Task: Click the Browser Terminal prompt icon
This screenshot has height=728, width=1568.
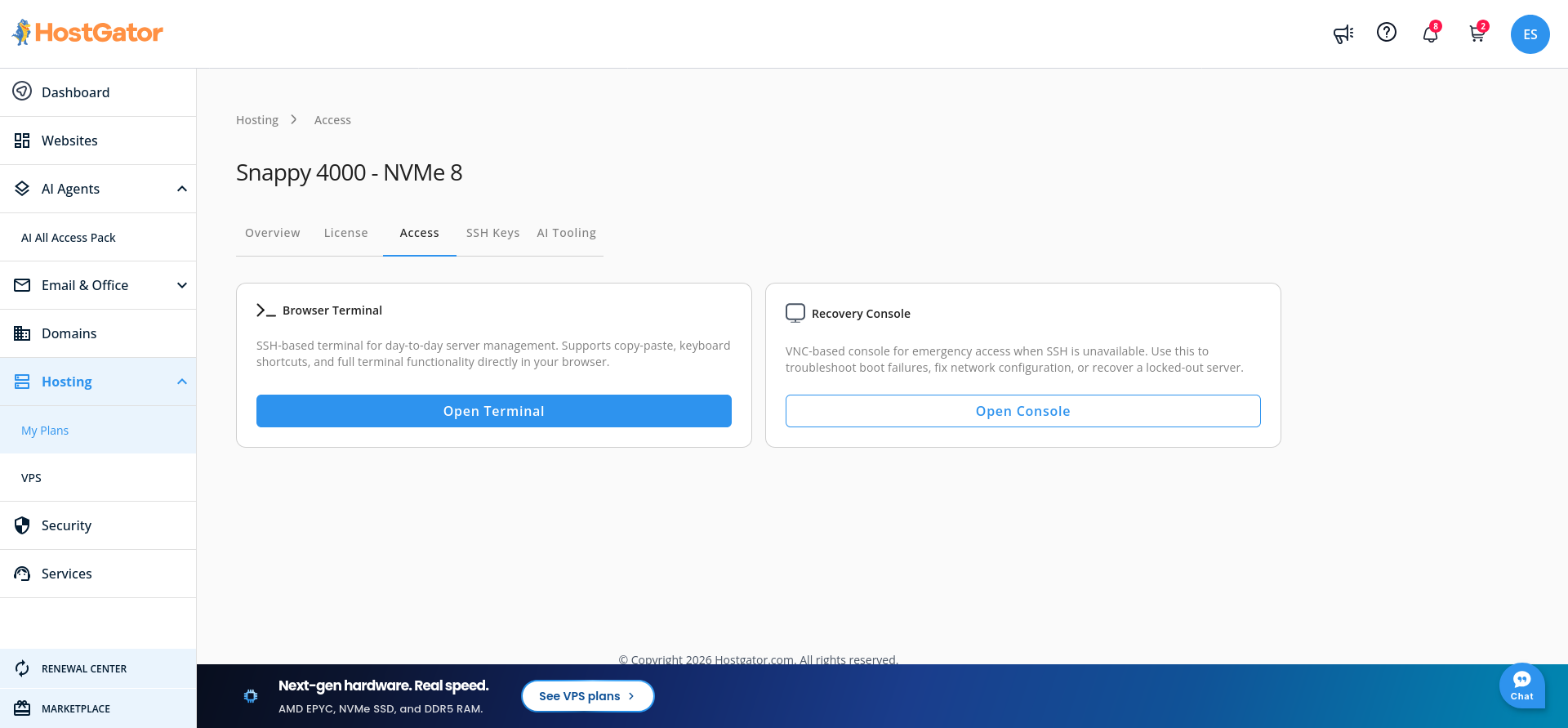Action: (265, 310)
